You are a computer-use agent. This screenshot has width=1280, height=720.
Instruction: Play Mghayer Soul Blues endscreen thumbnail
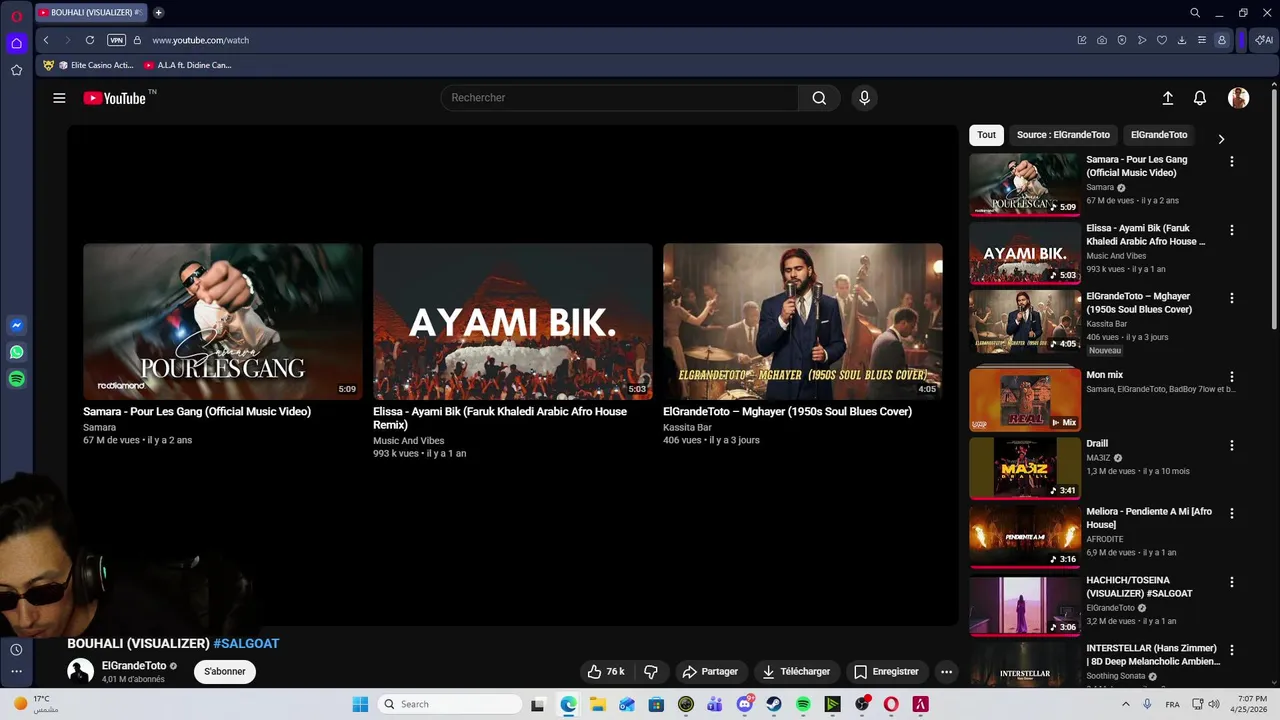click(x=803, y=322)
